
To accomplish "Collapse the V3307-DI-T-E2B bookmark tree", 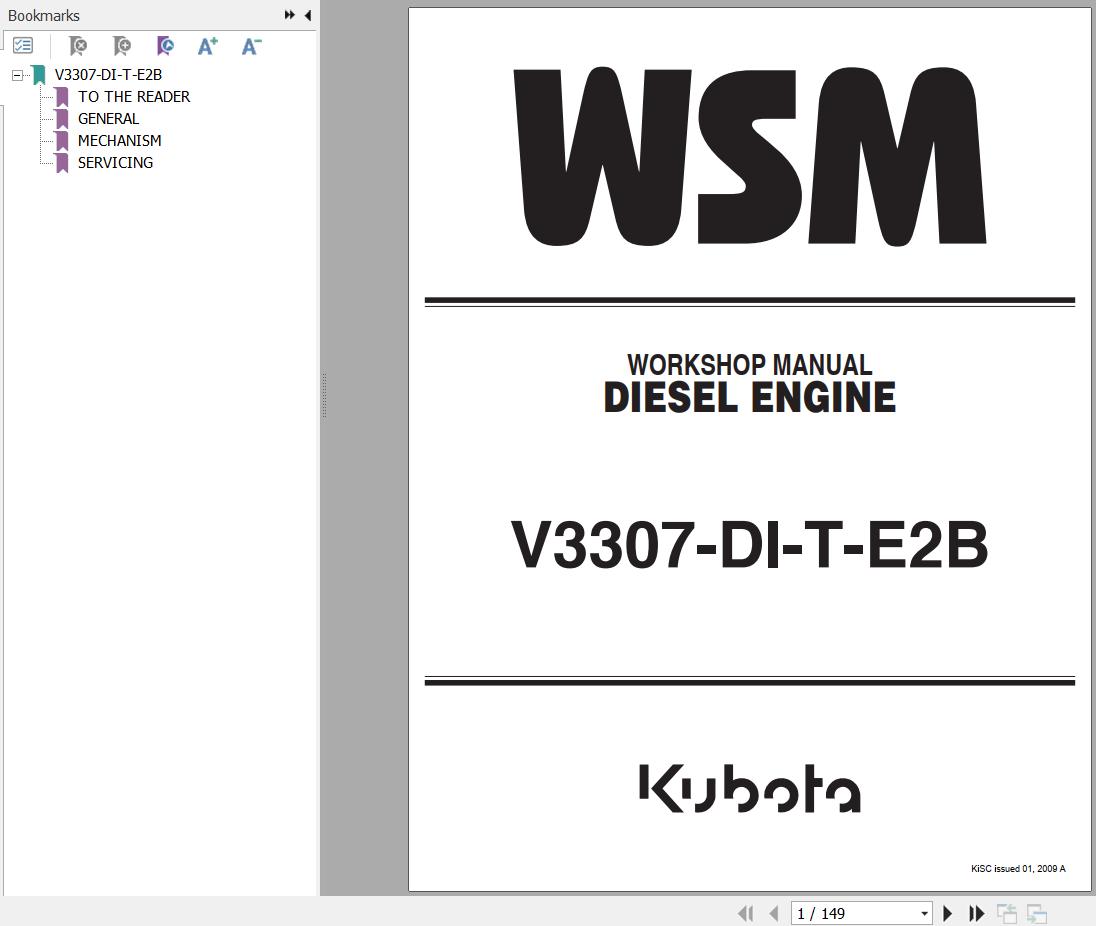I will [17, 75].
